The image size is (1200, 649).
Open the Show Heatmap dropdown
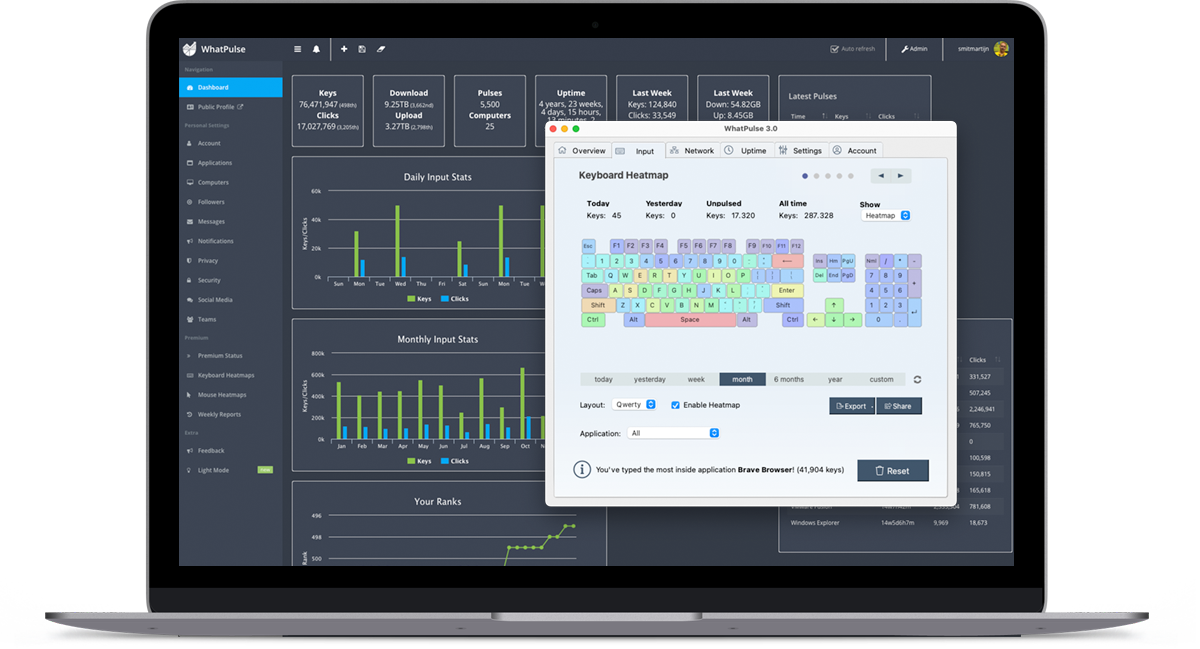click(884, 215)
